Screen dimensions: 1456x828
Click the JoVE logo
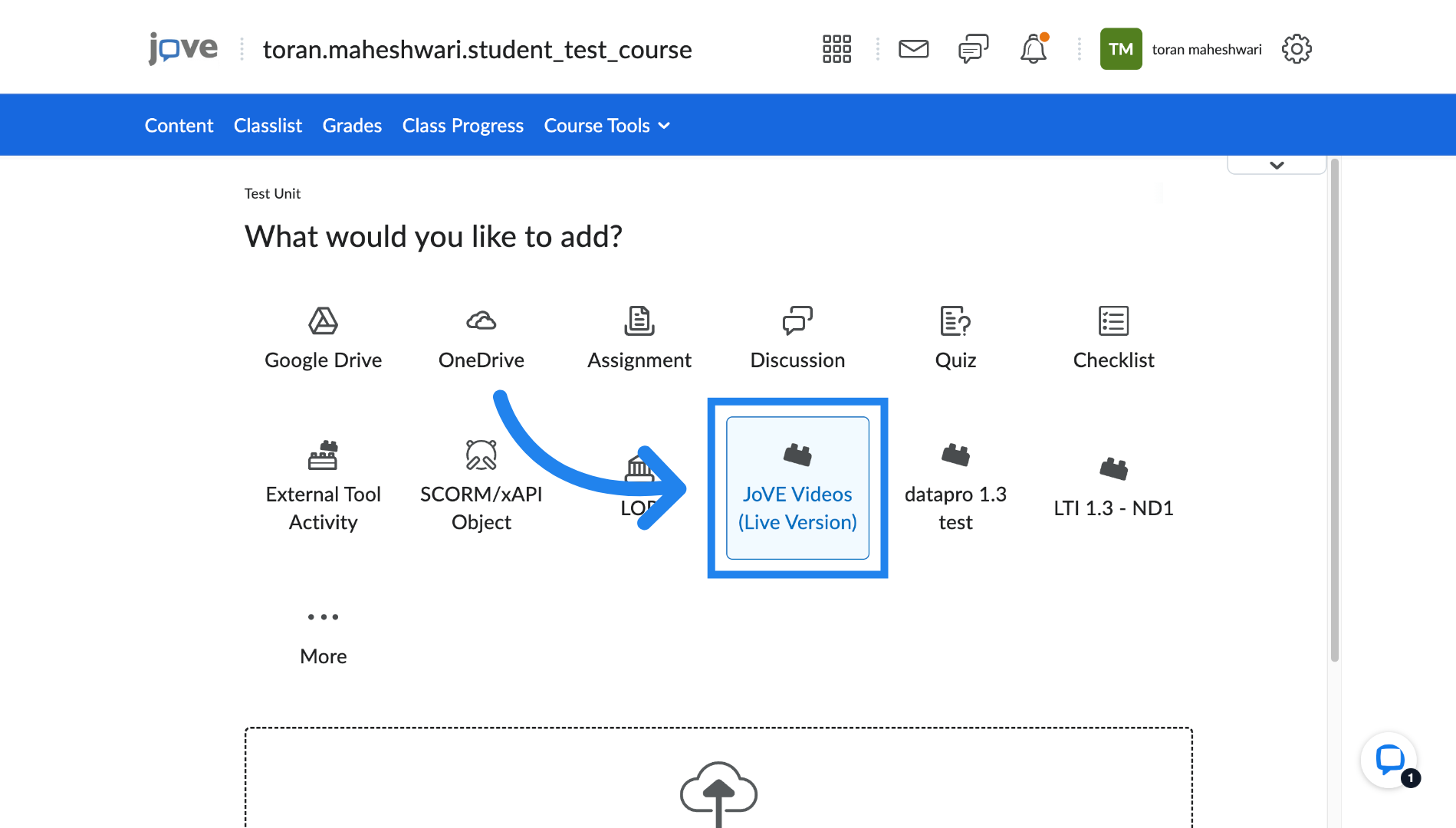[183, 49]
